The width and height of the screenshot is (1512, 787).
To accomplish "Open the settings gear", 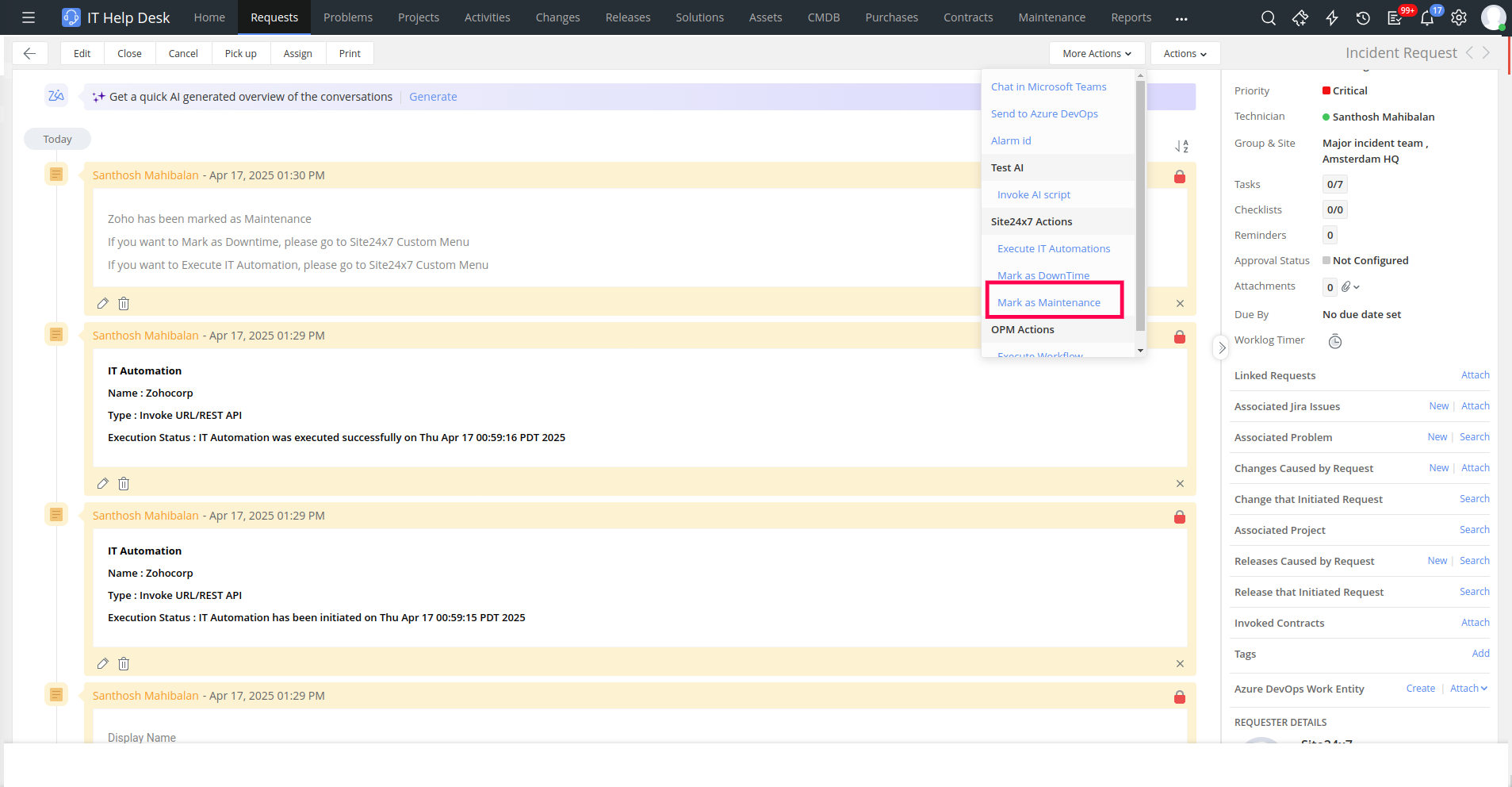I will tap(1459, 17).
